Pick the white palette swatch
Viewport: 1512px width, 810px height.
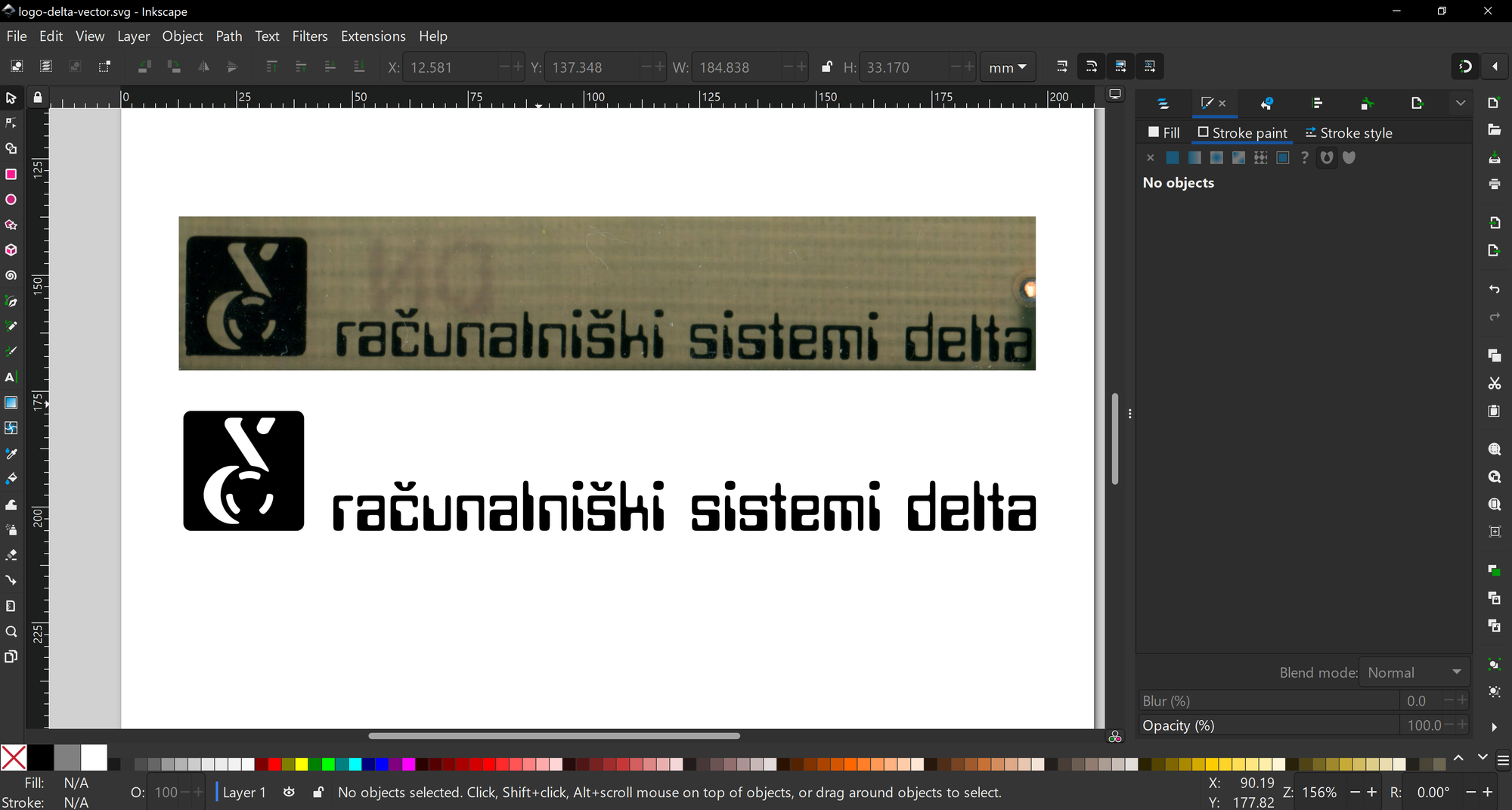[94, 757]
